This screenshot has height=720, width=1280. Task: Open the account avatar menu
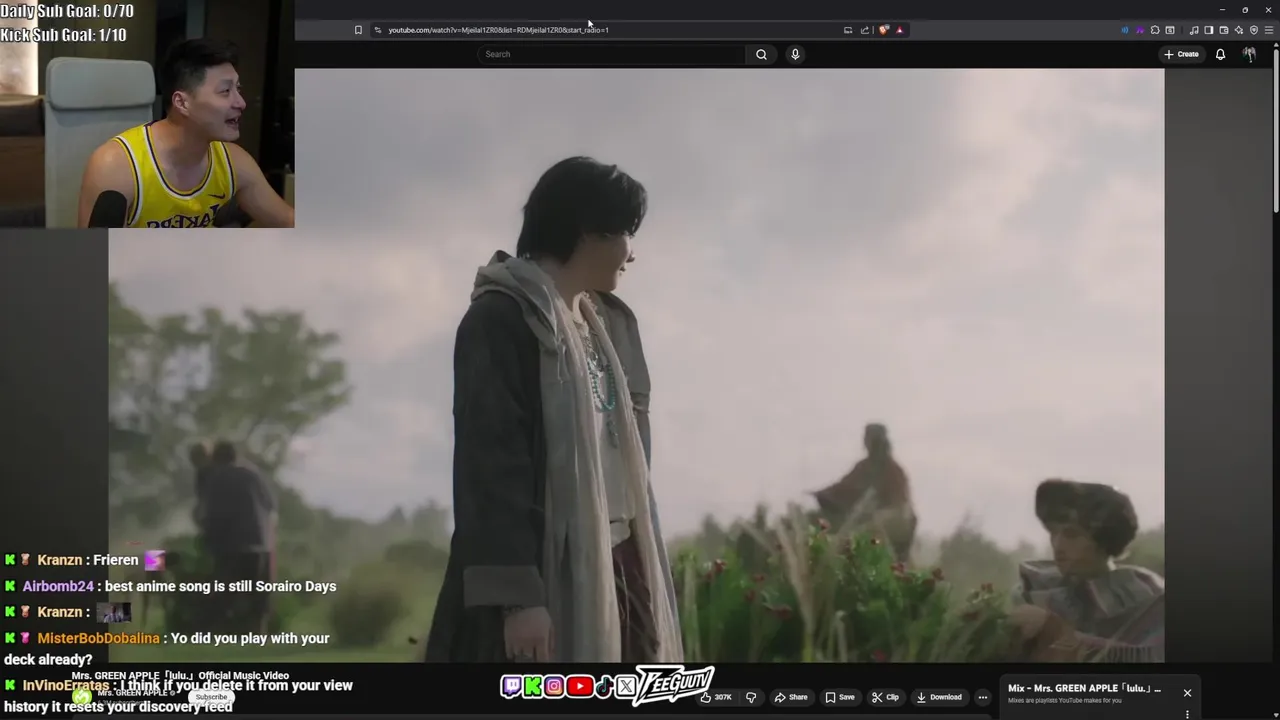1249,54
